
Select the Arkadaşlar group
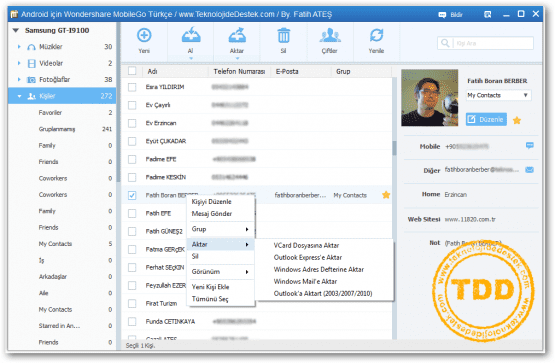[x=62, y=277]
